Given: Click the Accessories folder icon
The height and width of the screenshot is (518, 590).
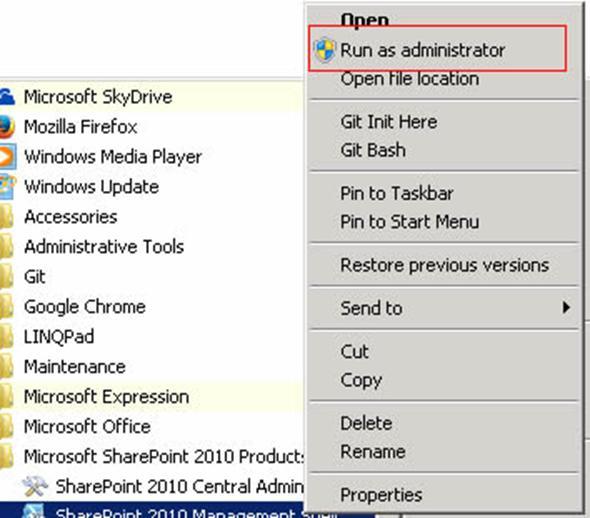Looking at the screenshot, I should click(x=6, y=217).
